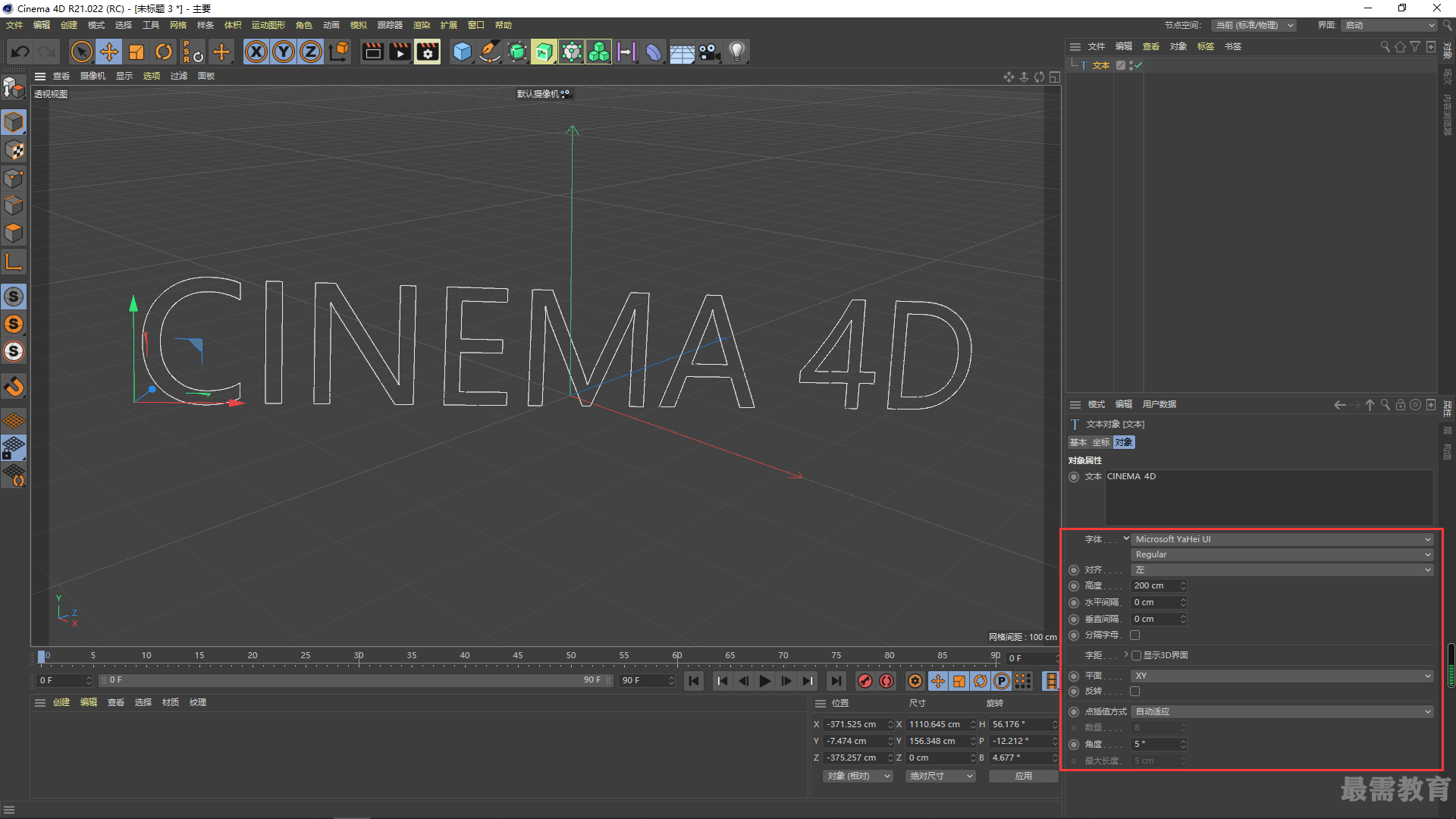Open Render Settings gear clapperboard

428,52
